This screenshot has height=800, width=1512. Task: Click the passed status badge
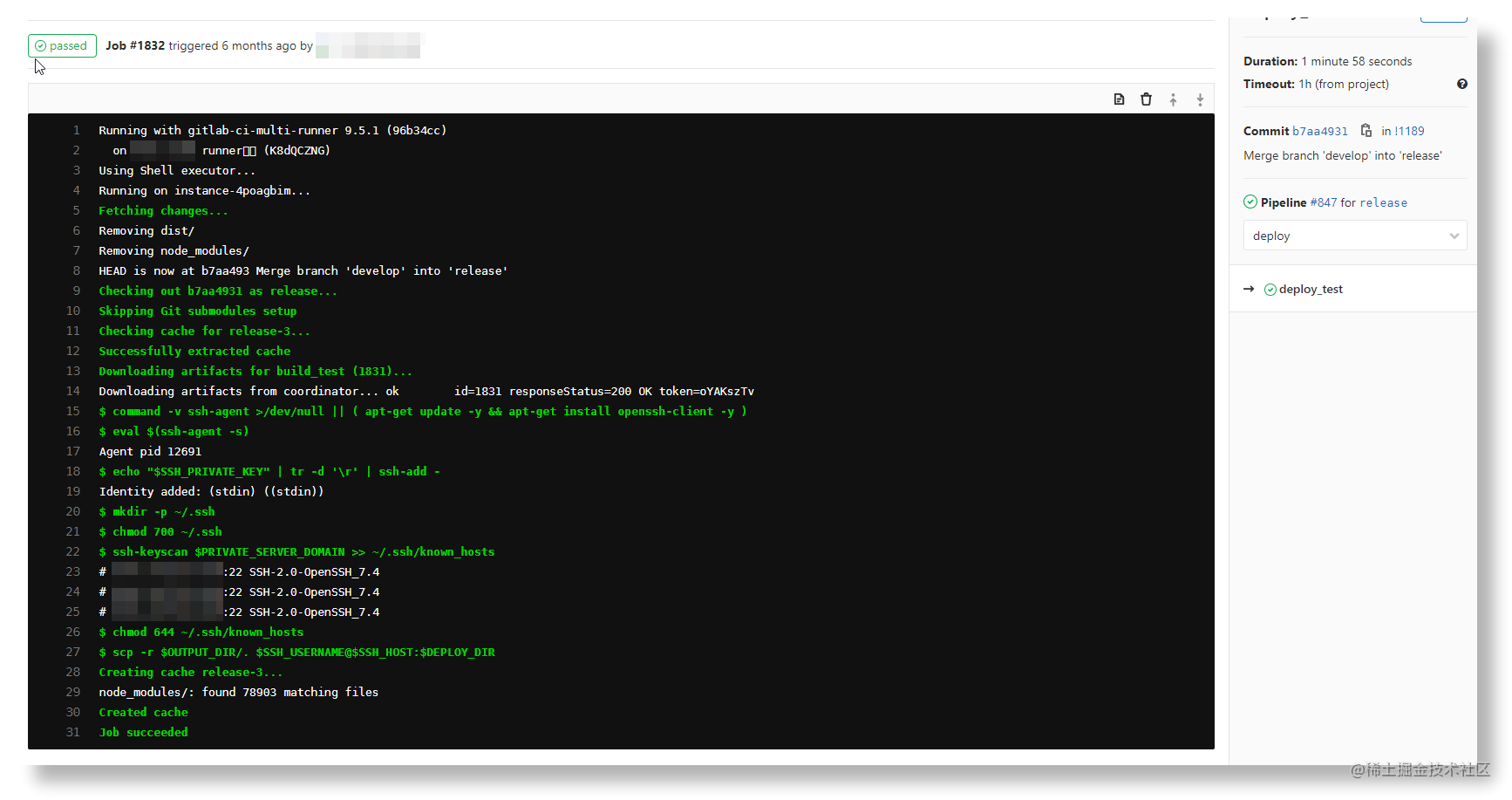62,45
